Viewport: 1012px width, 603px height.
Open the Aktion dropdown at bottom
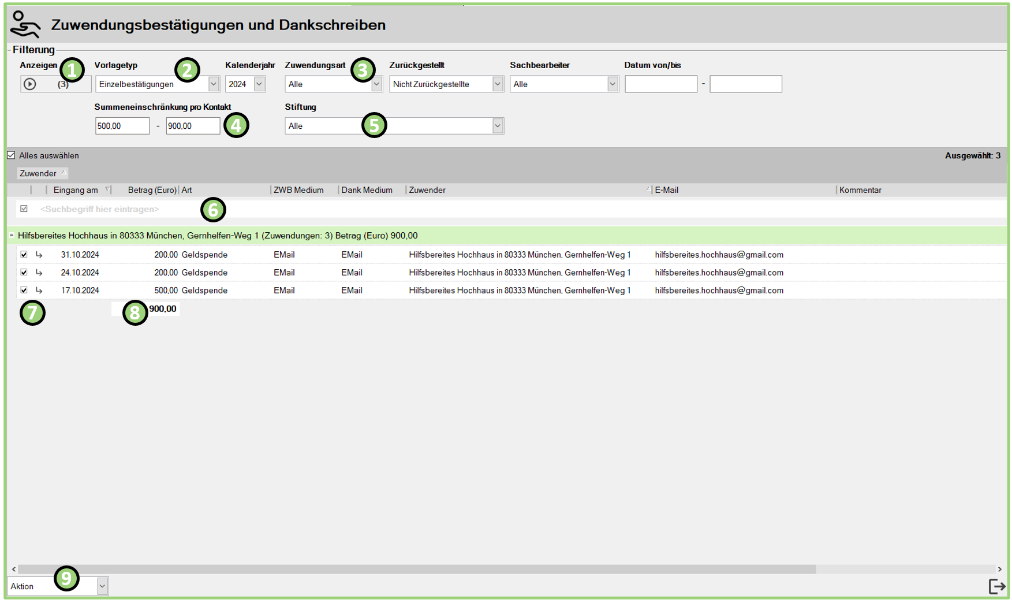click(x=102, y=586)
